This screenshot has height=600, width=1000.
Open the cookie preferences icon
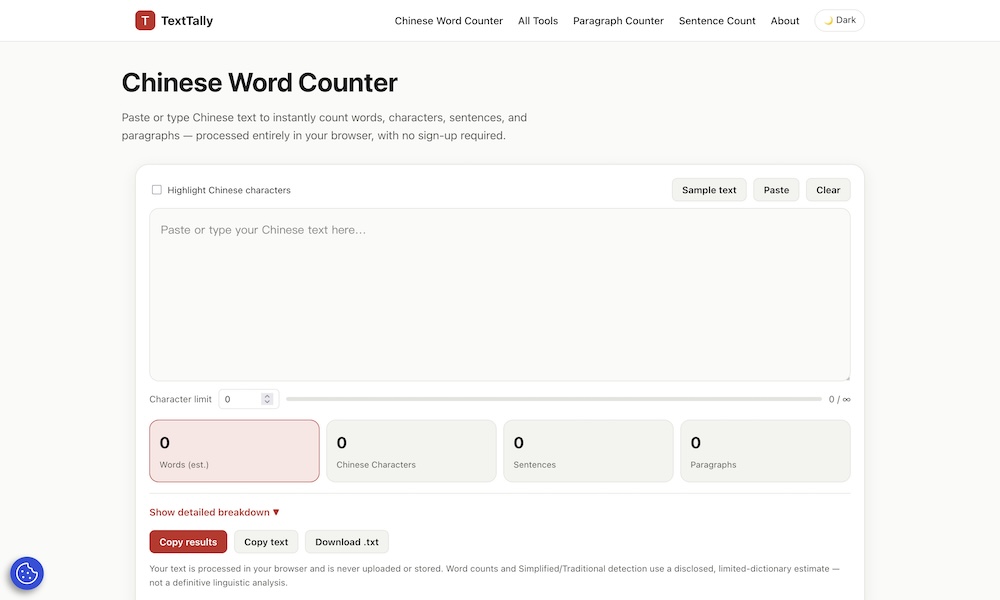pyautogui.click(x=27, y=573)
